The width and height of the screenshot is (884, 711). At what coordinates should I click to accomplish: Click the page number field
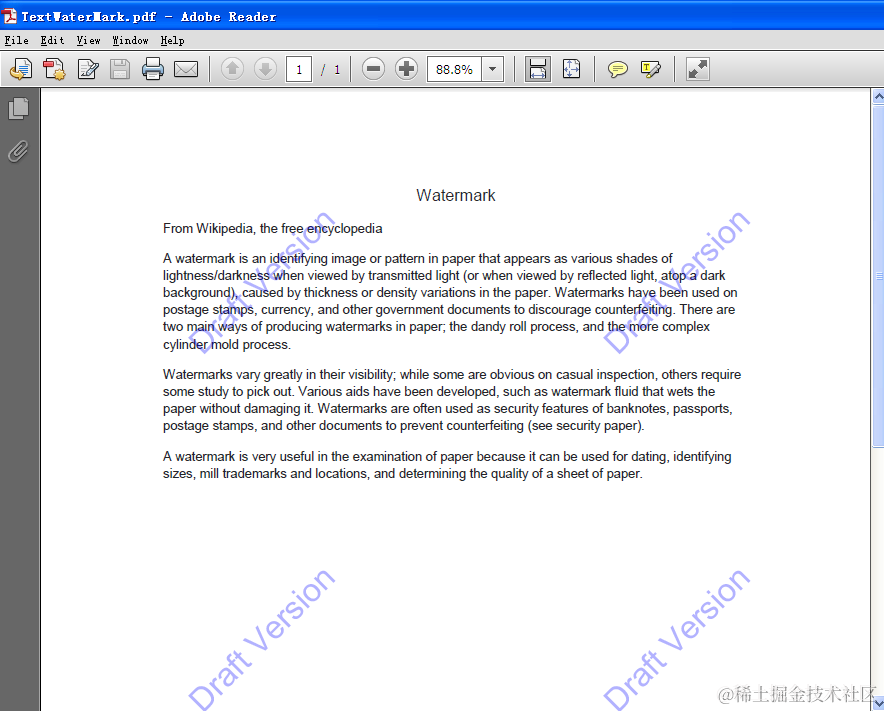coord(299,69)
